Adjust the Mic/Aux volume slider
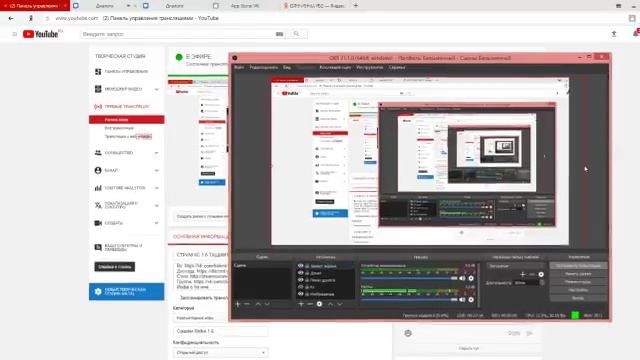Image resolution: width=640 pixels, height=360 pixels. tap(409, 300)
